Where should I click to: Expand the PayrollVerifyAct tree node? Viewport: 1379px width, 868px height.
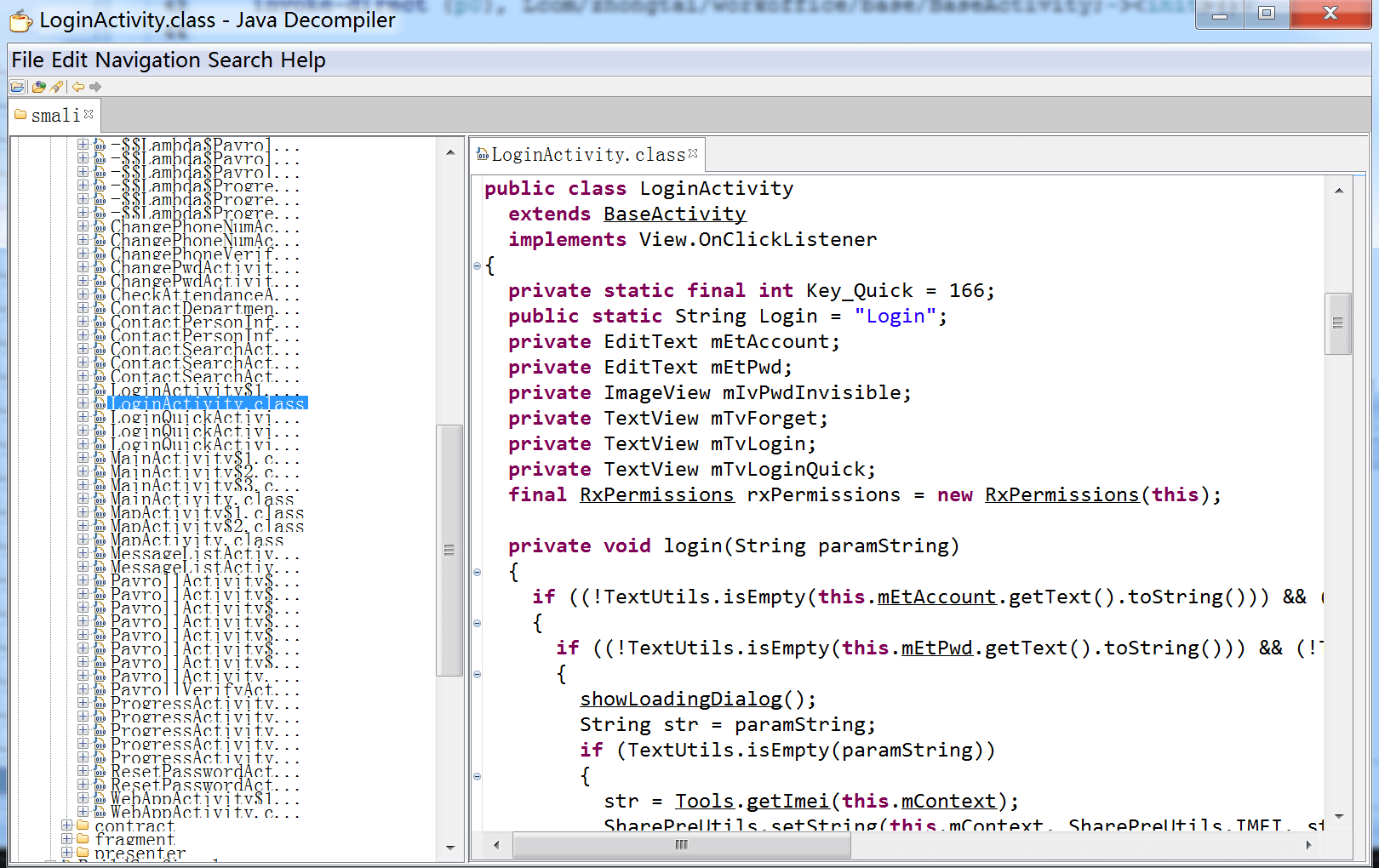click(83, 689)
